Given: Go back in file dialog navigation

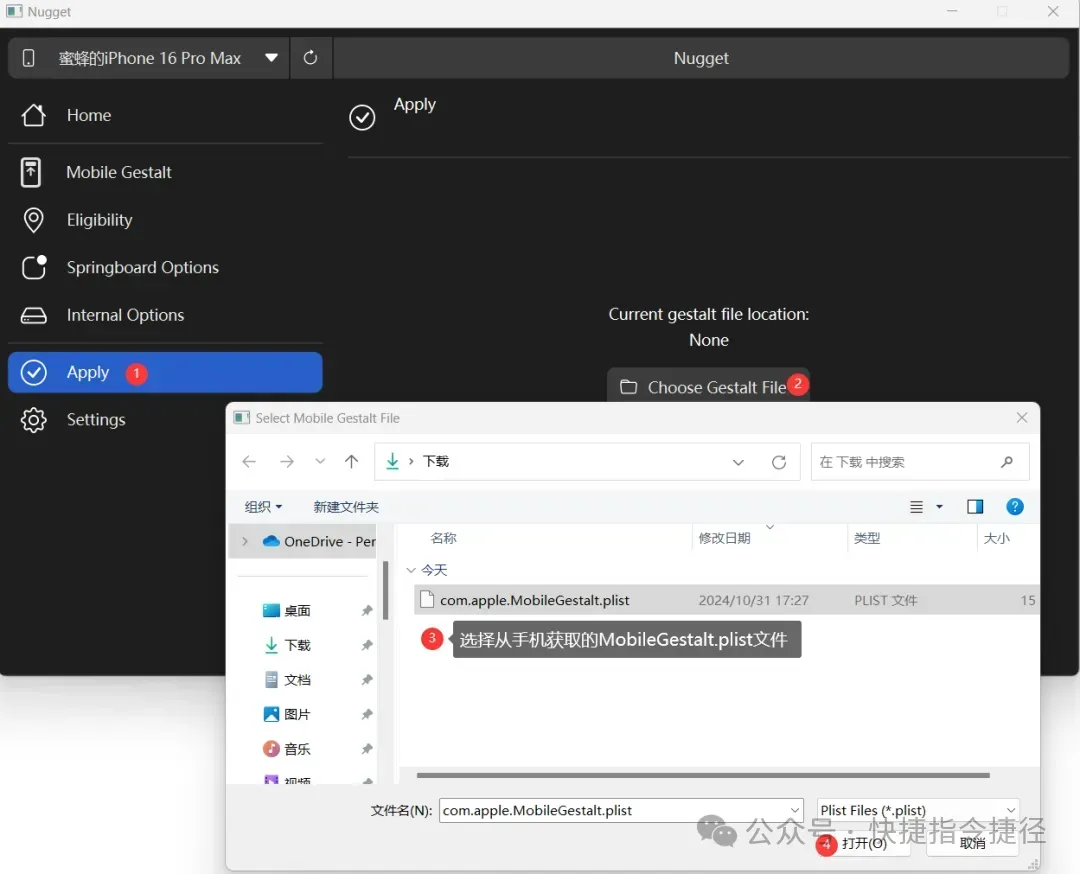Looking at the screenshot, I should [x=249, y=461].
